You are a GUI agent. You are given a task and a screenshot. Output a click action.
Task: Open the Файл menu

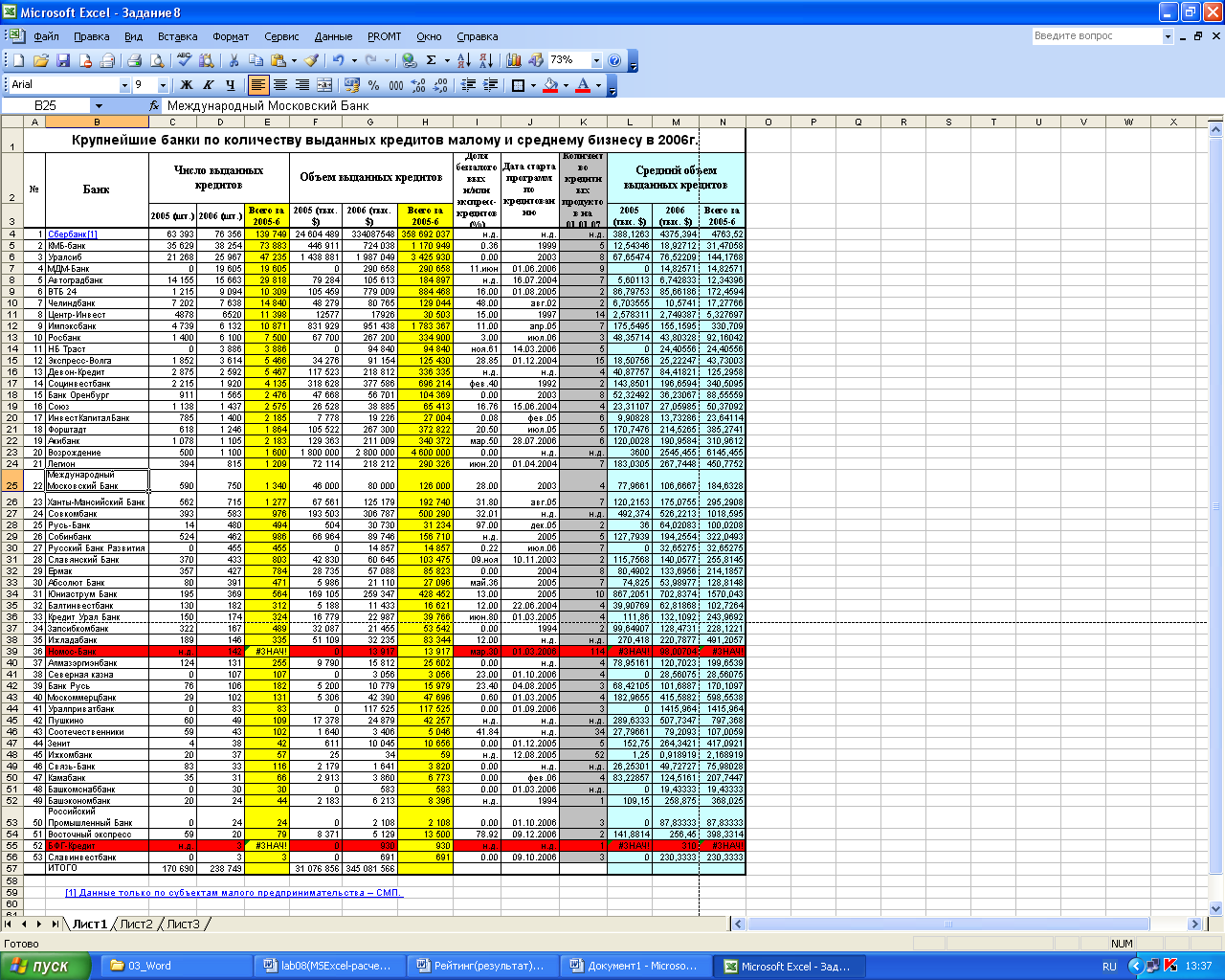46,36
